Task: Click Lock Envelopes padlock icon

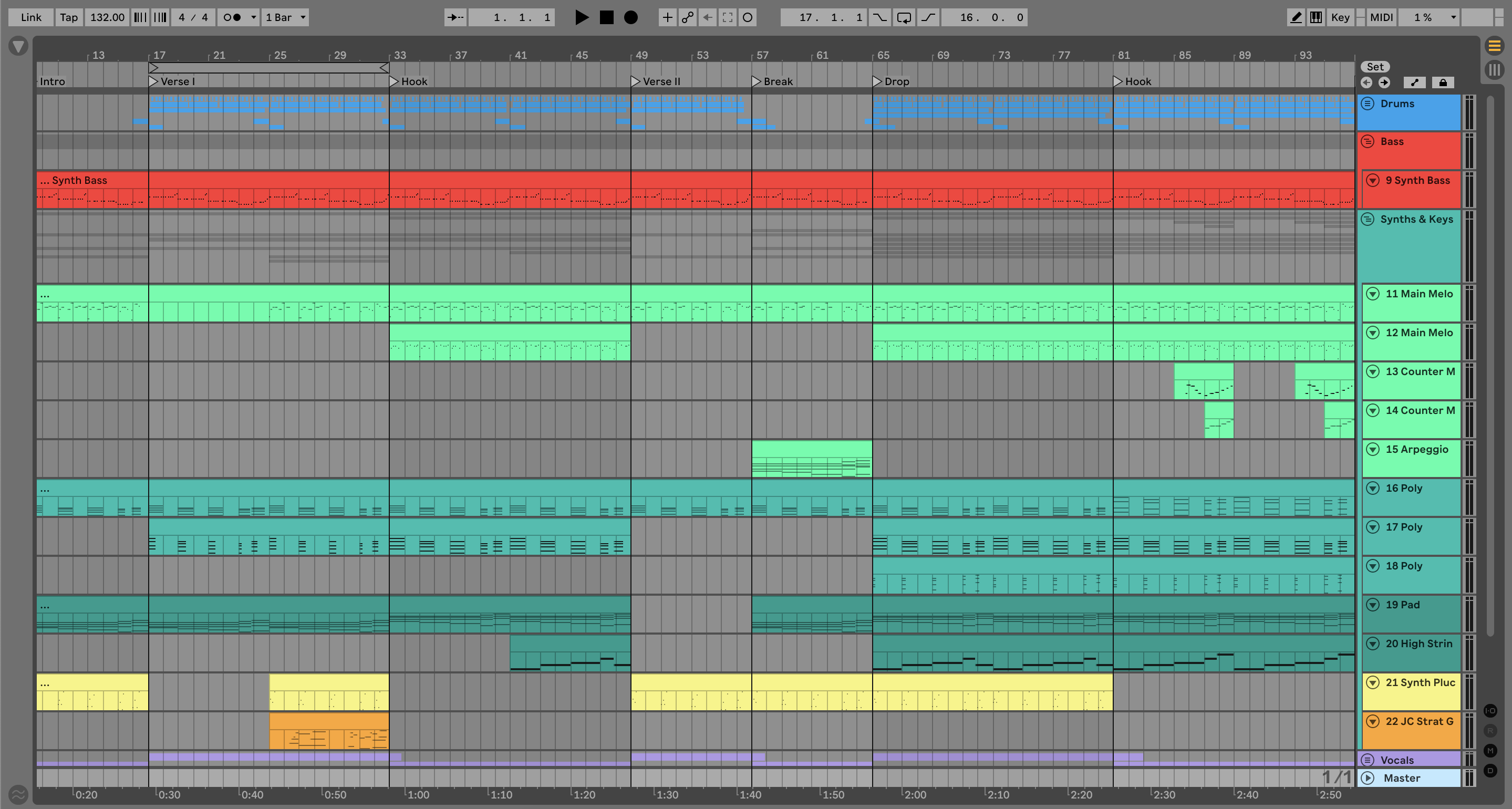Action: pyautogui.click(x=1443, y=82)
